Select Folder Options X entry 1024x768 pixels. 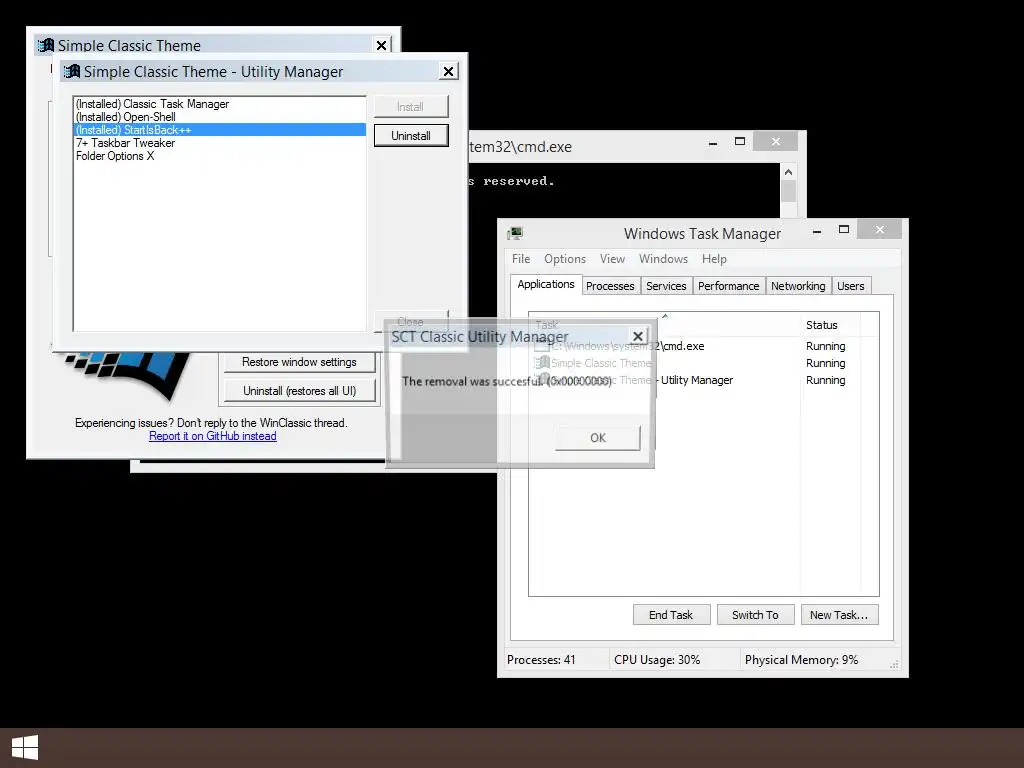point(219,156)
